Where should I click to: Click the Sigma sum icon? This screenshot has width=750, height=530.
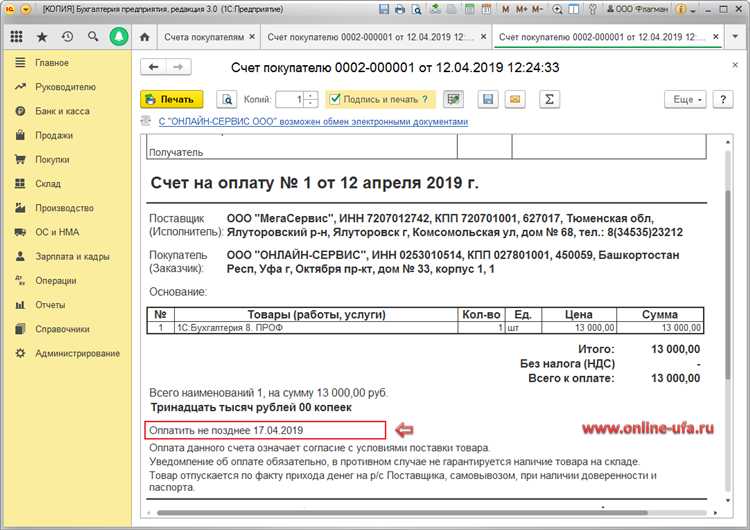tap(549, 99)
